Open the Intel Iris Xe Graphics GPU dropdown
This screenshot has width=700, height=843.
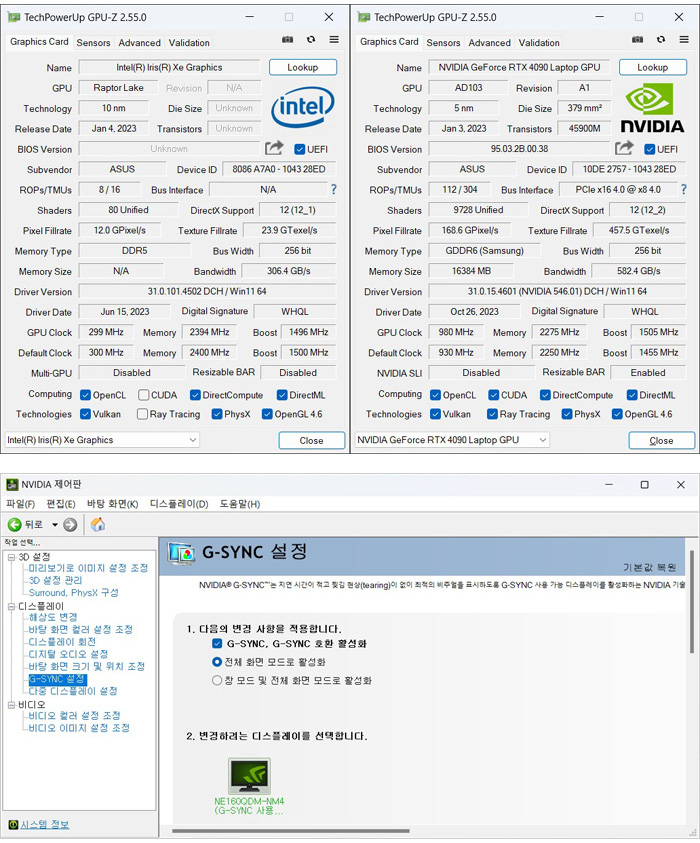point(102,440)
